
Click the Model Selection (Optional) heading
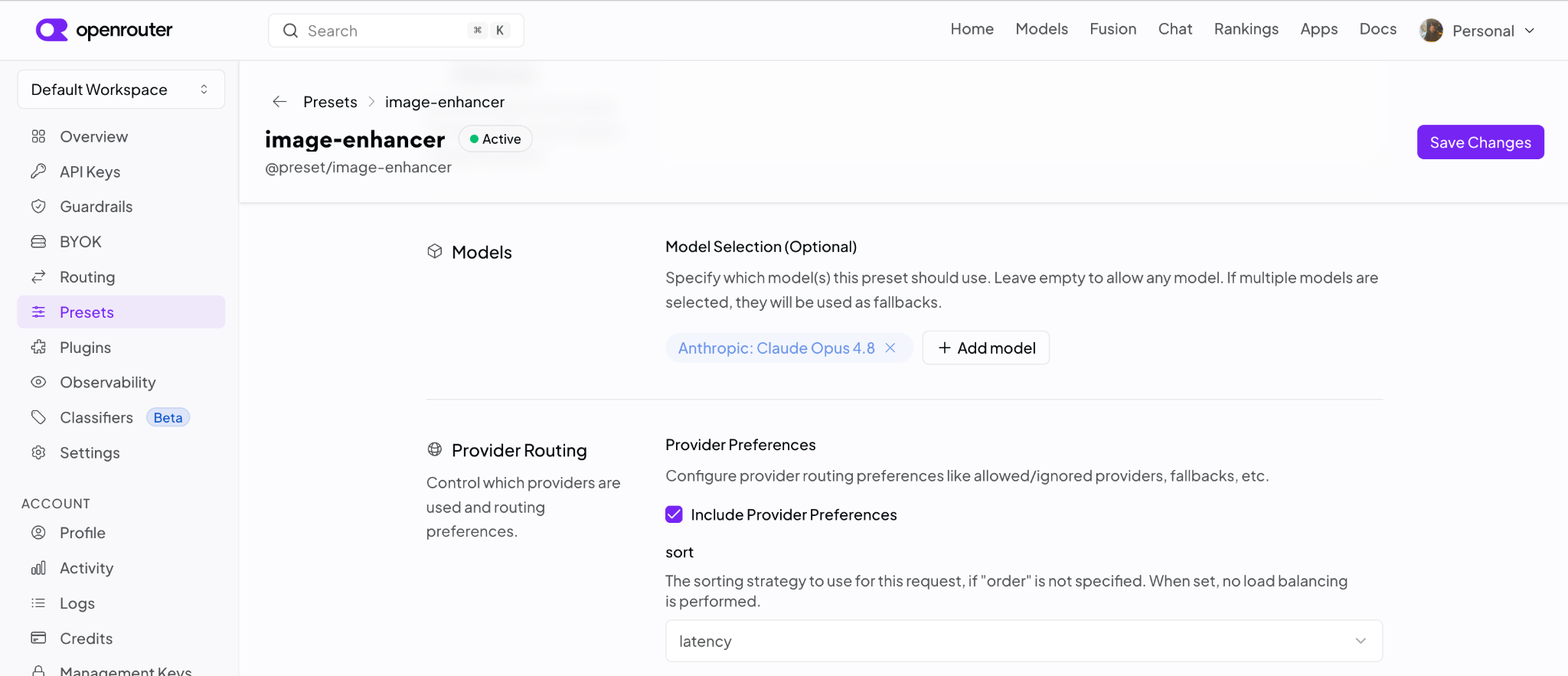(761, 247)
